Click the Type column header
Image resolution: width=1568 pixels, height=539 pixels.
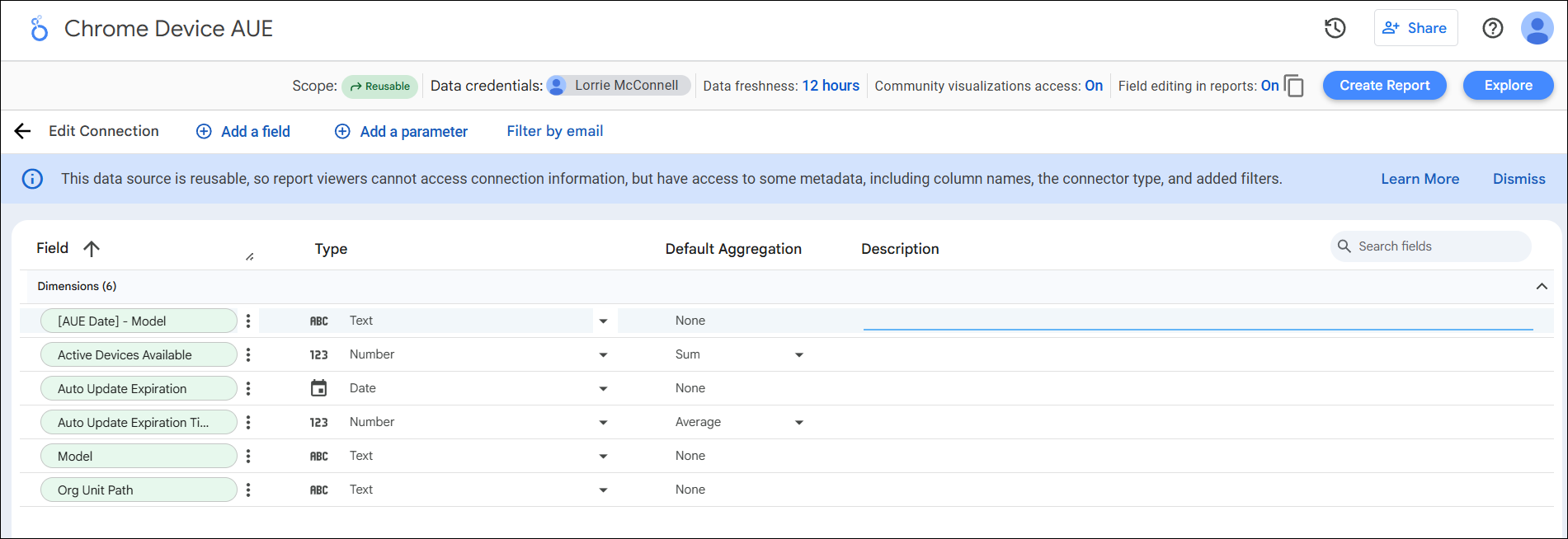pyautogui.click(x=331, y=249)
